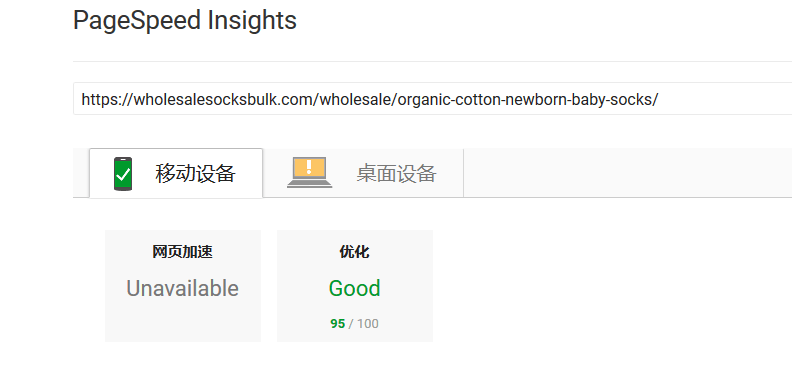Click the laptop warning icon
The height and width of the screenshot is (369, 792).
pos(309,173)
